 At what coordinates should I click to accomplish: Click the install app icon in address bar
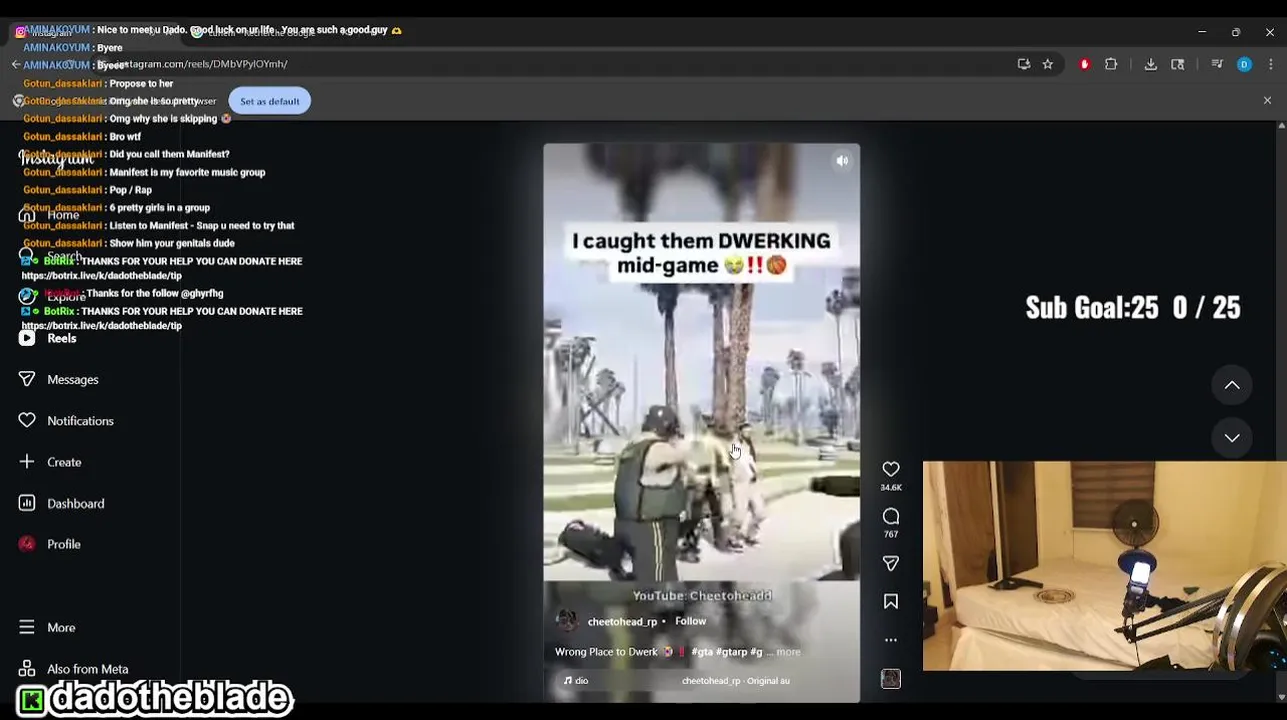(x=1023, y=64)
